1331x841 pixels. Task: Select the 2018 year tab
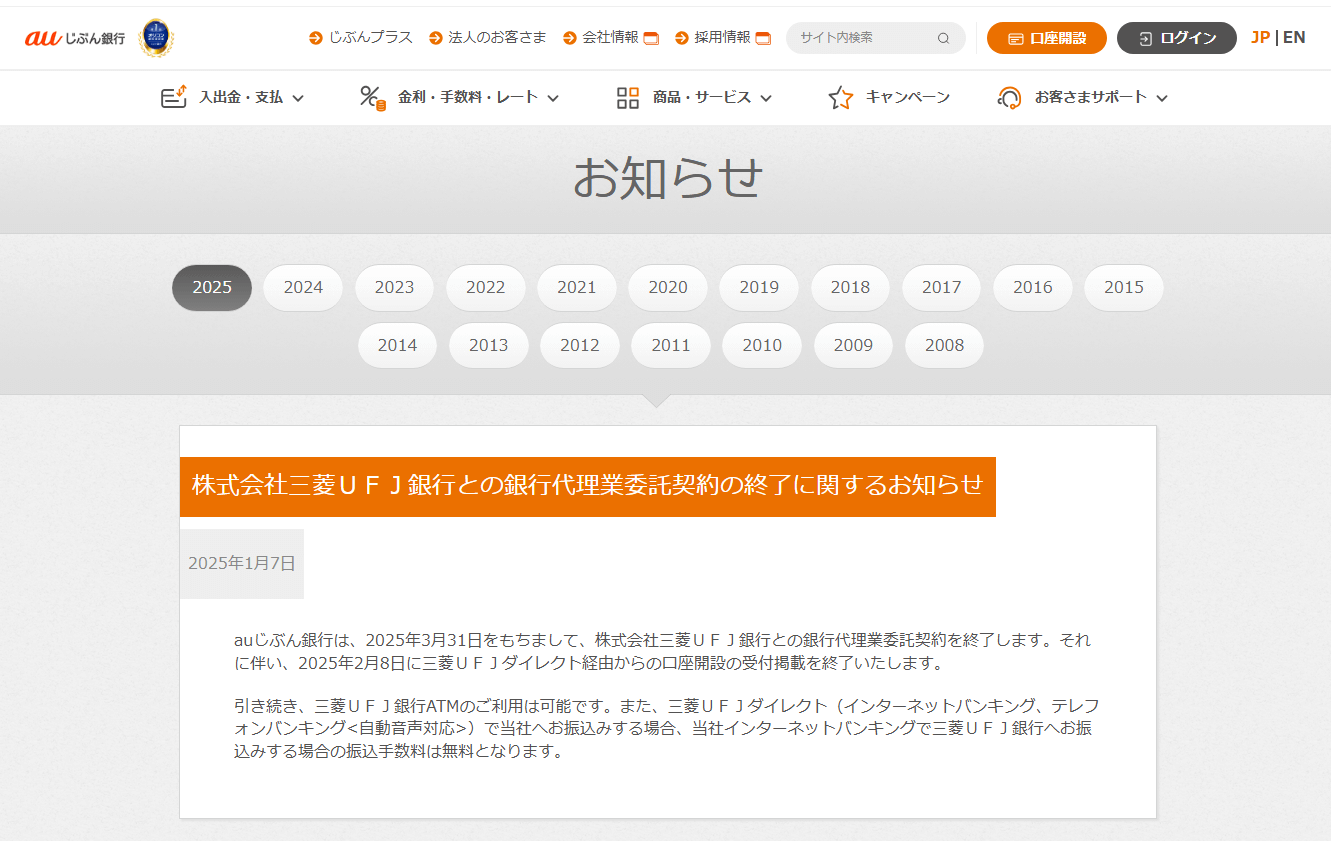850,287
